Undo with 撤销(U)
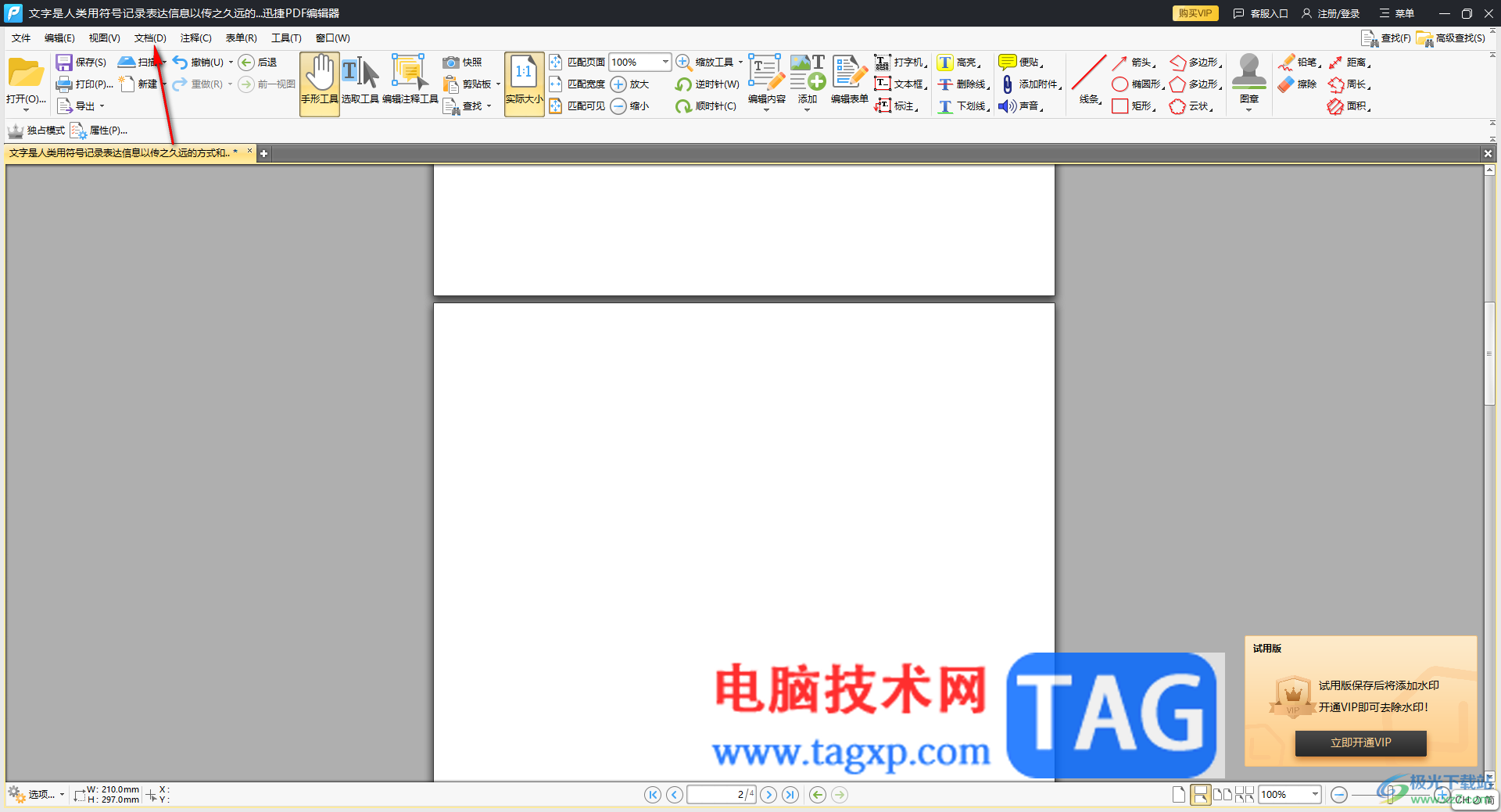This screenshot has height=812, width=1501. 199,63
